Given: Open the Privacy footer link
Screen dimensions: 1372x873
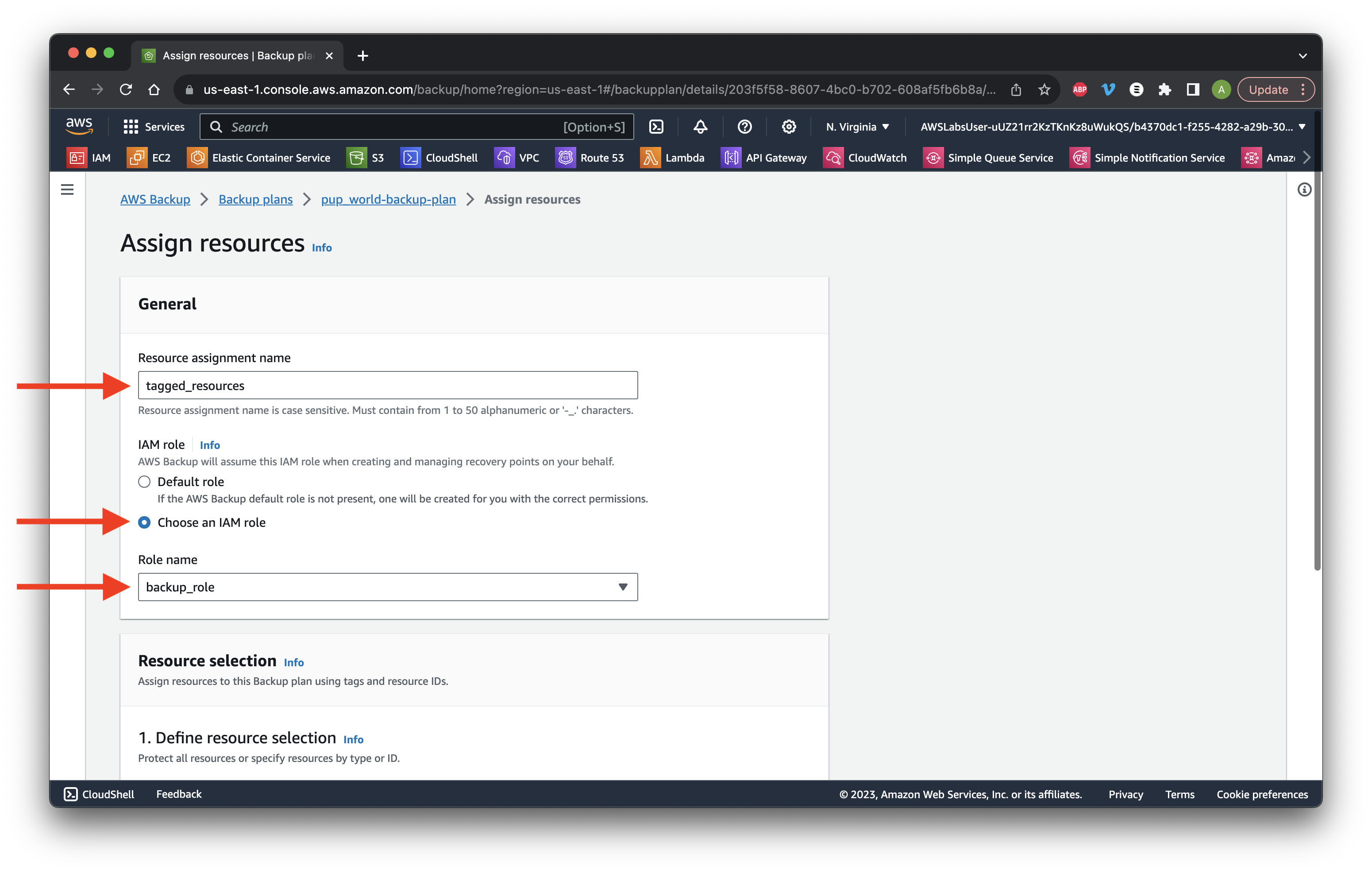Looking at the screenshot, I should [x=1125, y=794].
